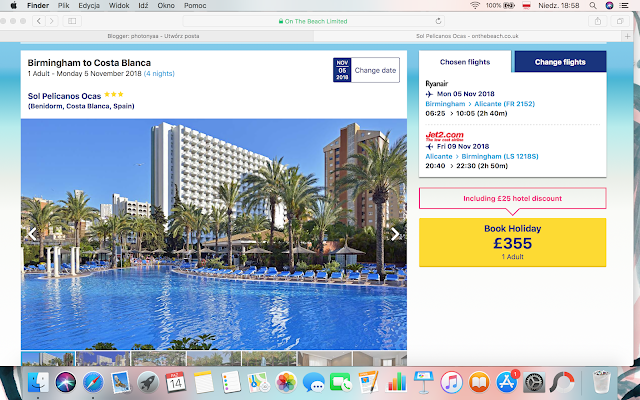Open Sol Pelicanos Ocas hotel link
This screenshot has width=640, height=400.
point(64,96)
